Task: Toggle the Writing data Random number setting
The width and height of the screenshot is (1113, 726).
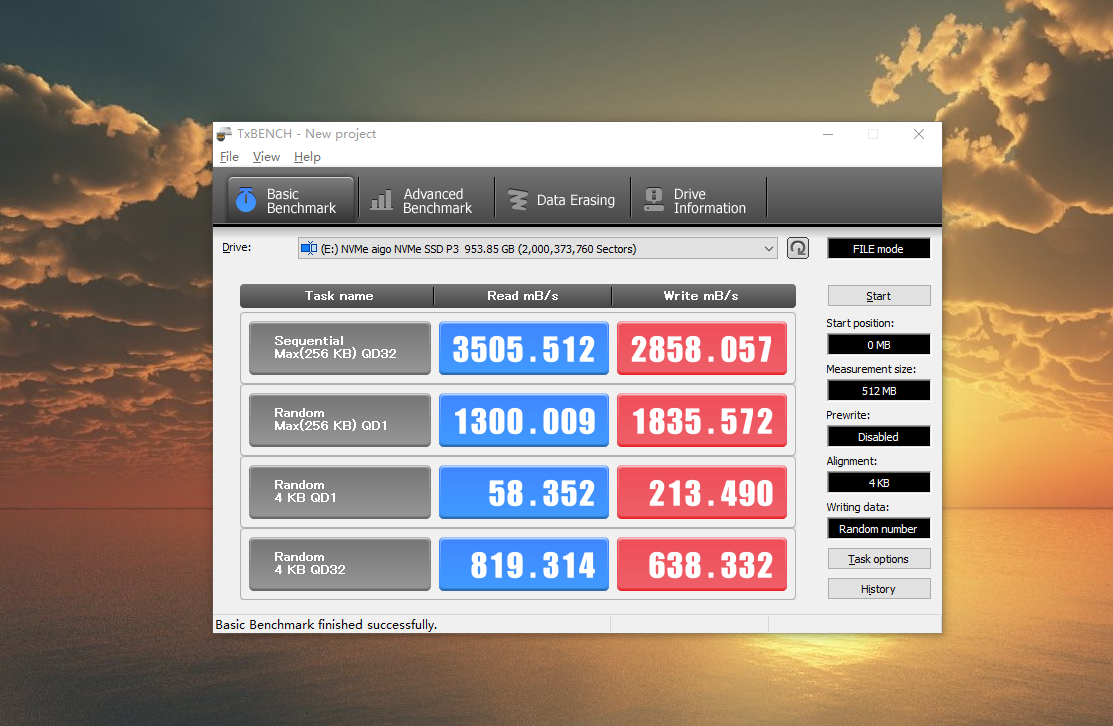Action: [879, 529]
